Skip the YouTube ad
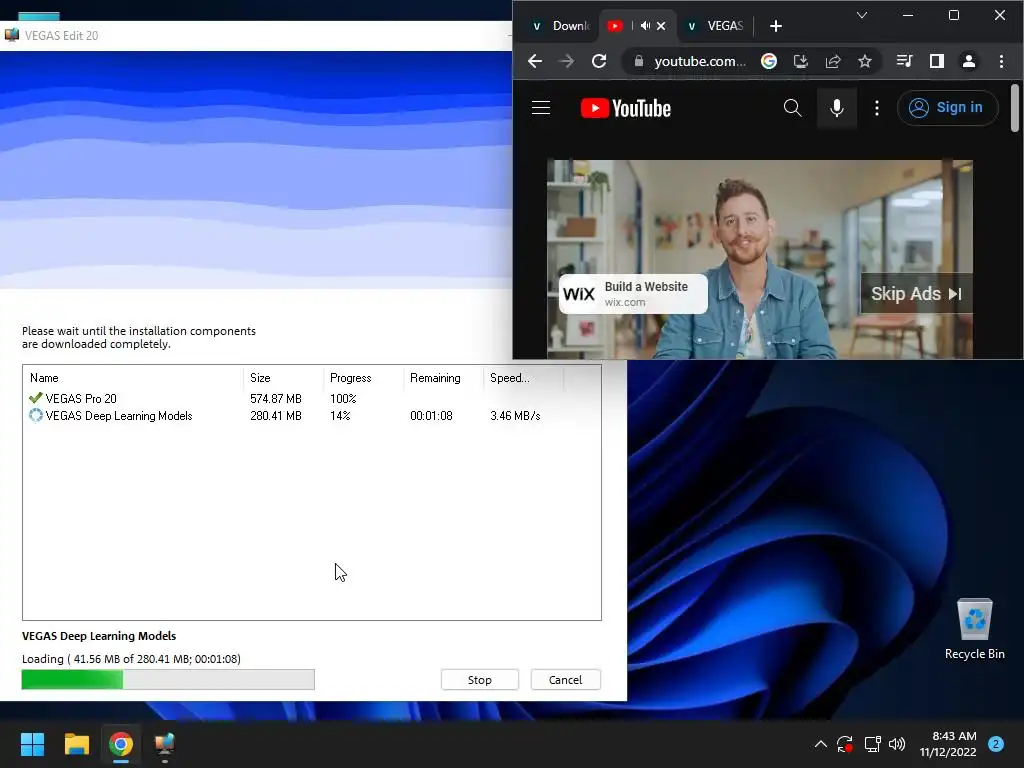 pos(916,294)
